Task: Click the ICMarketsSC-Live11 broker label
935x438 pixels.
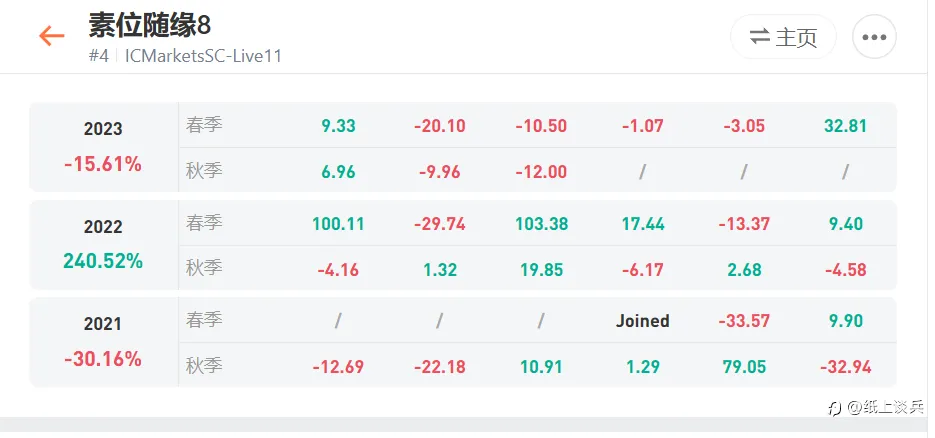Action: pyautogui.click(x=203, y=56)
